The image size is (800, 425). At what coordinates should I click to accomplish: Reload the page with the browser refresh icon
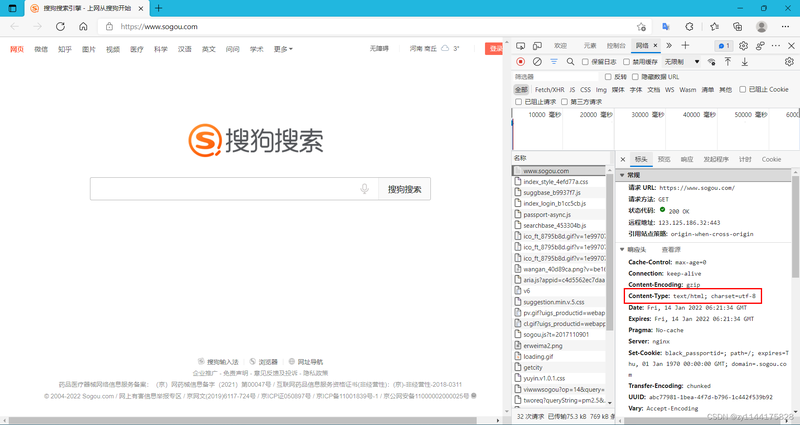click(x=61, y=27)
